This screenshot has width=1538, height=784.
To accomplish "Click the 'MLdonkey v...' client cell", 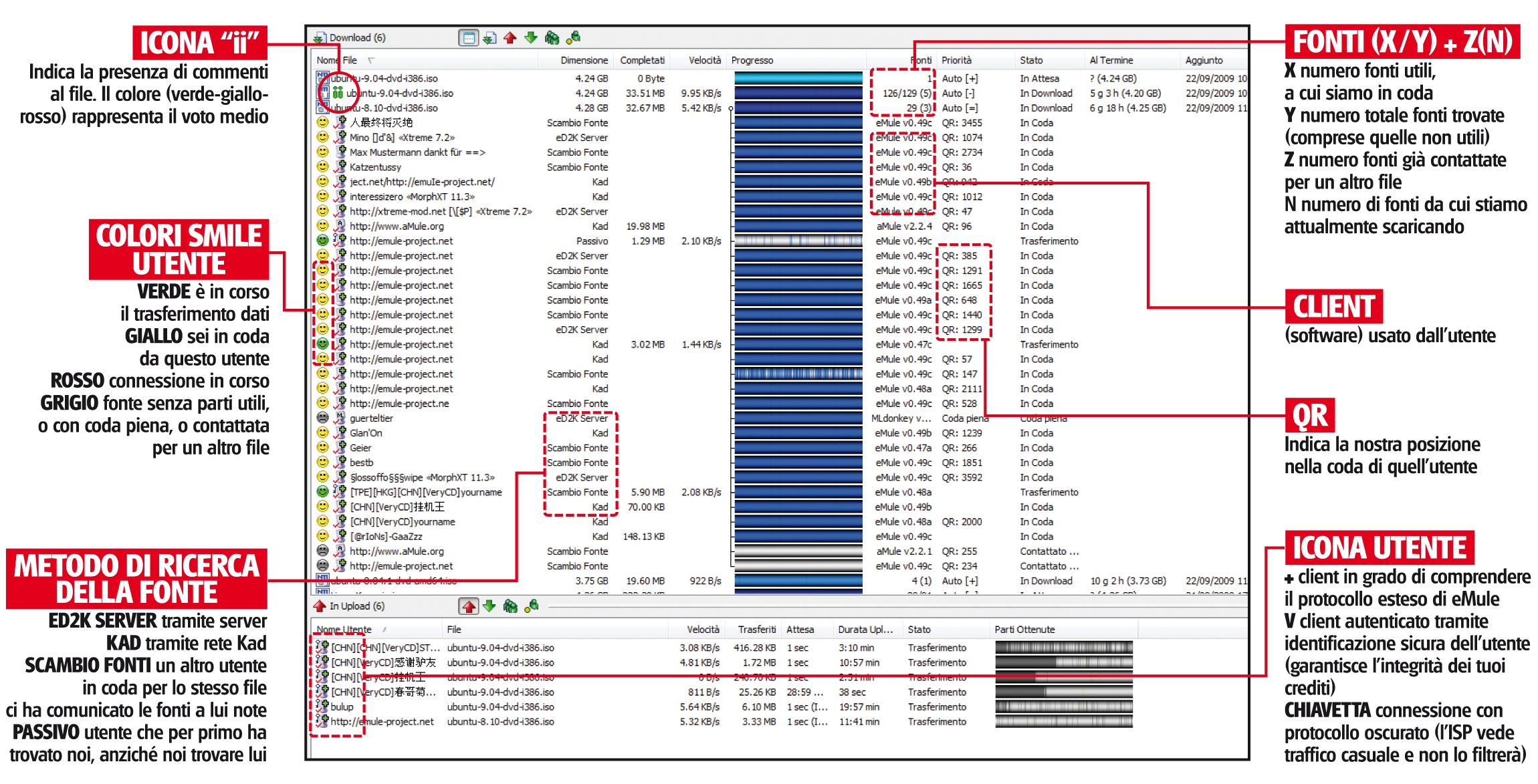I will 901,418.
